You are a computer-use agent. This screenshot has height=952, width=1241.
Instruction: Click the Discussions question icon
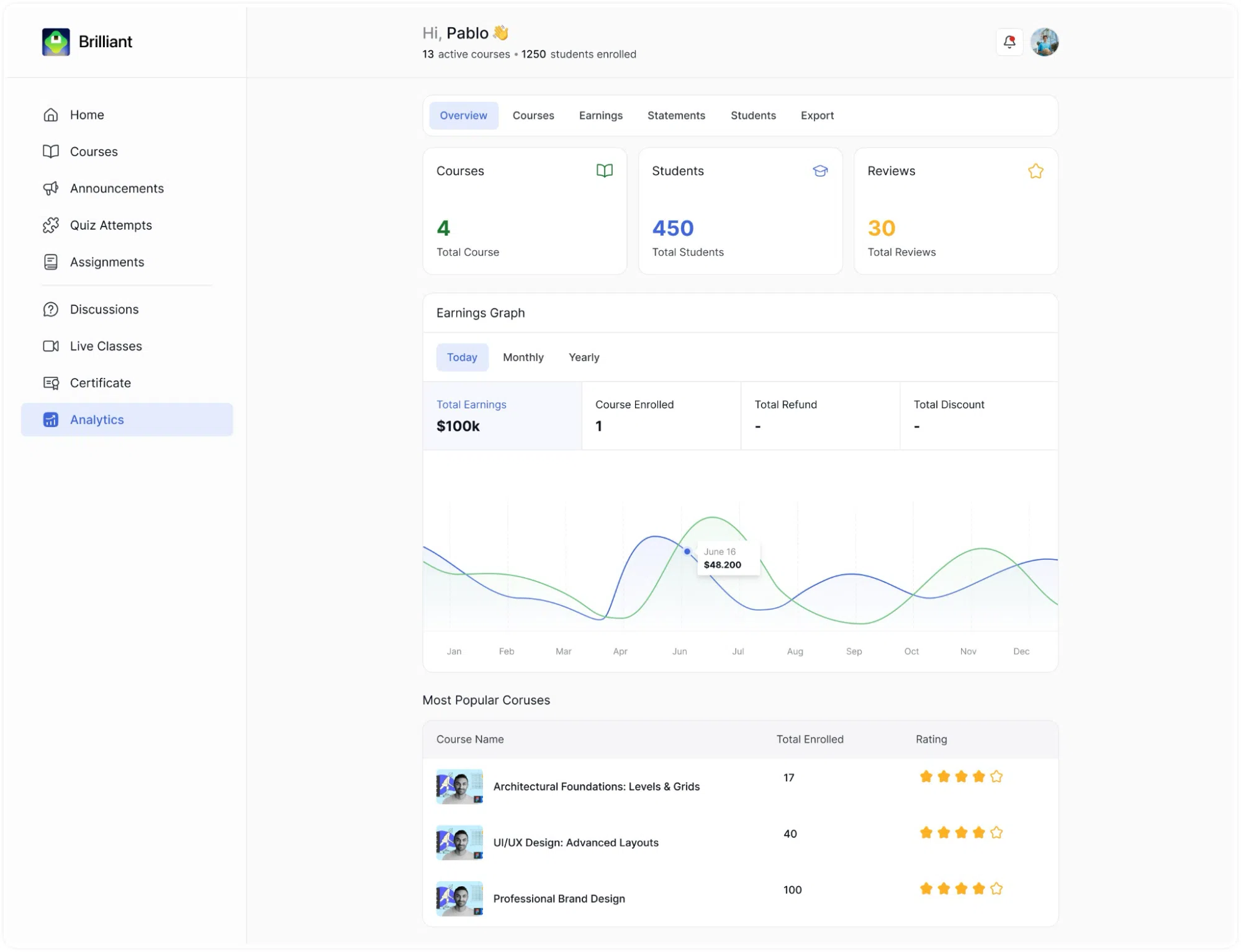click(51, 309)
